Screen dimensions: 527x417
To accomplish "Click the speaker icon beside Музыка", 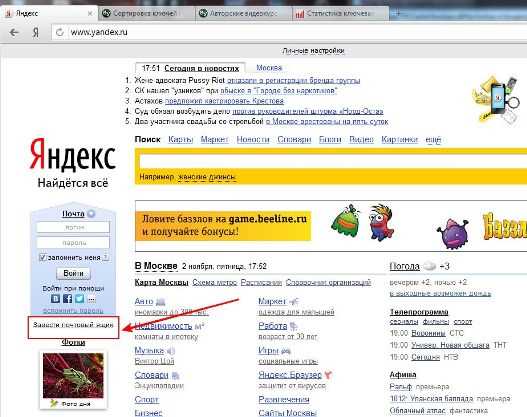I will click(171, 351).
